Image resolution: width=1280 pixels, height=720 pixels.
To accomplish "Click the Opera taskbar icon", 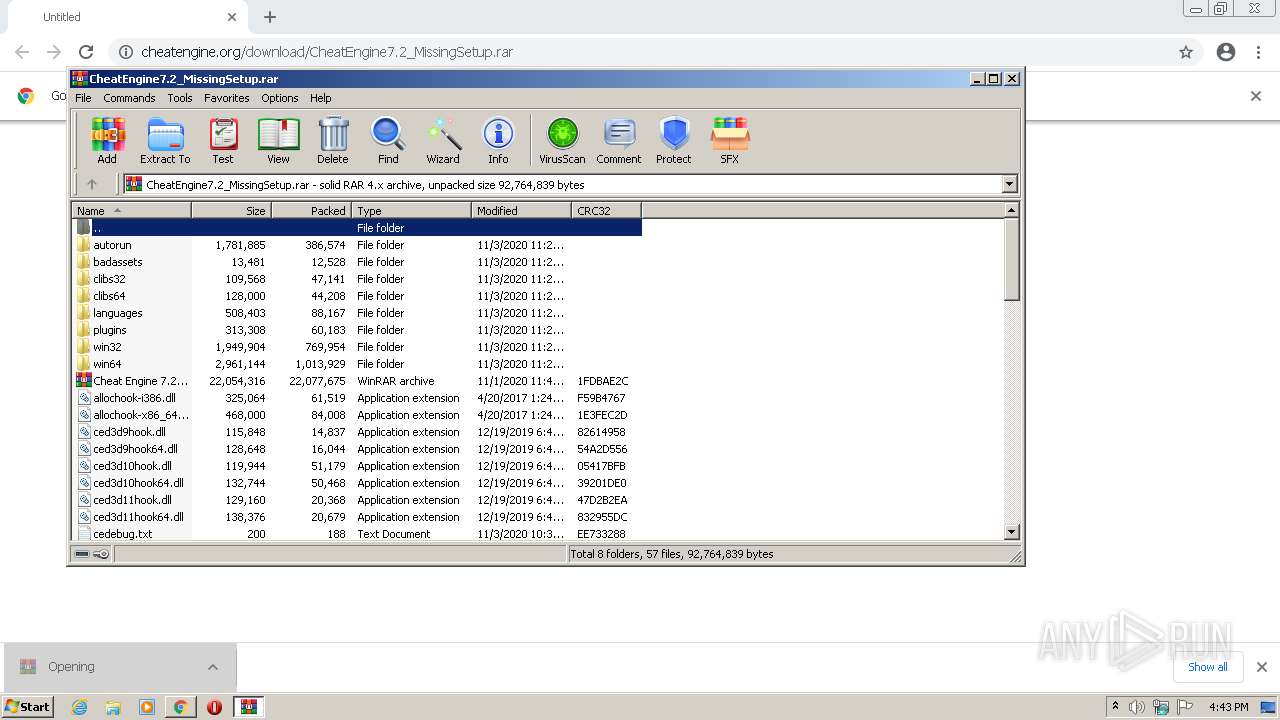I will [x=214, y=707].
